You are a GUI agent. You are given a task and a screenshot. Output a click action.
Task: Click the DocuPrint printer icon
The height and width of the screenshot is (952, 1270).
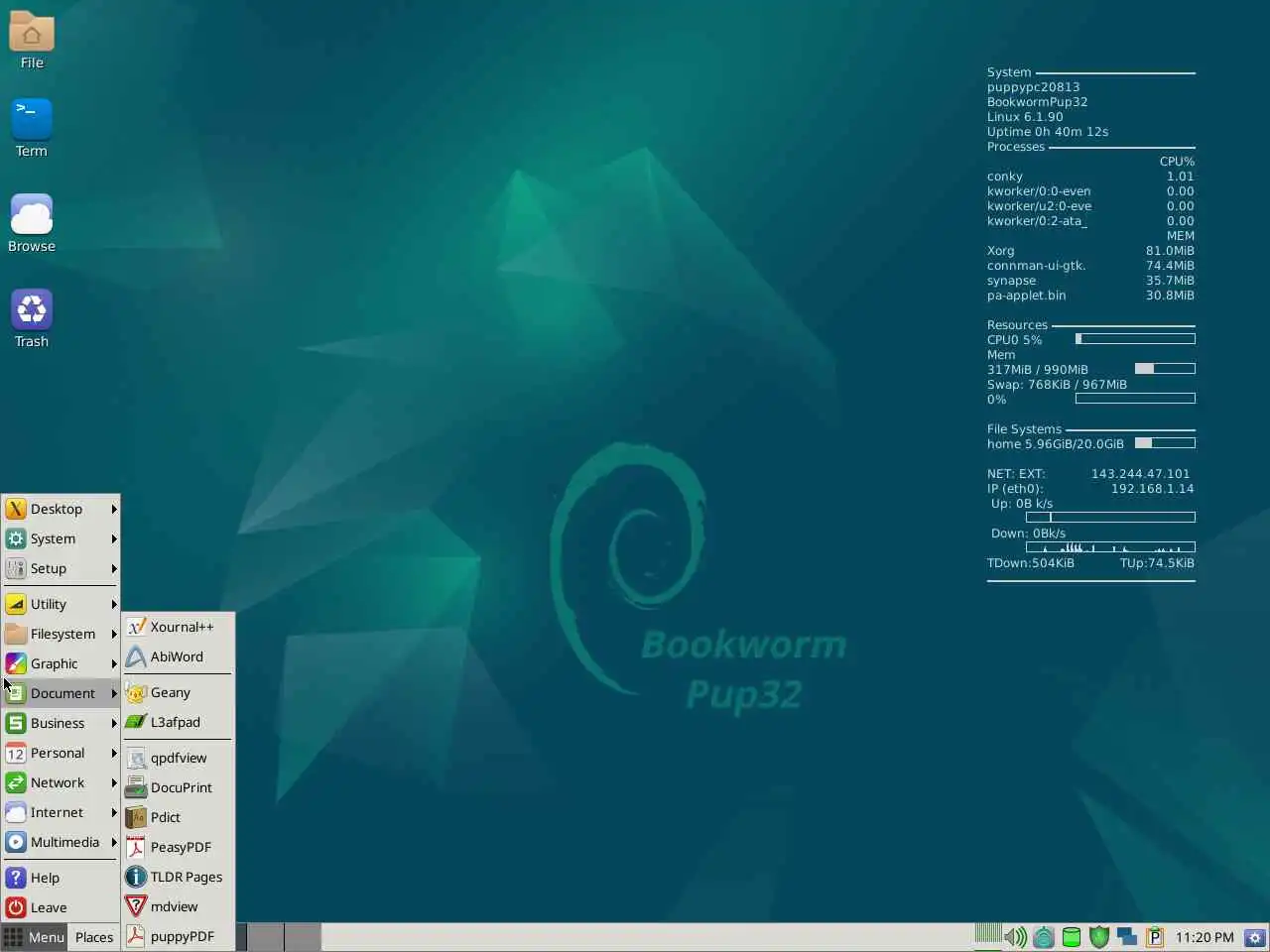[136, 787]
